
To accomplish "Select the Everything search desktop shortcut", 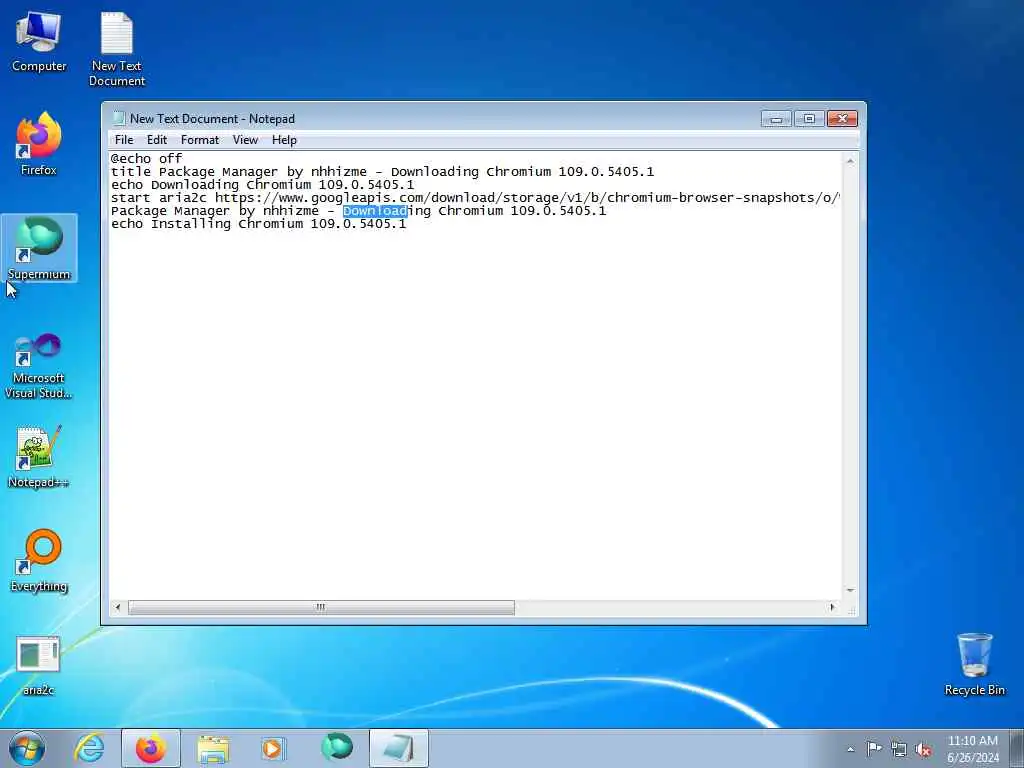I will [39, 560].
